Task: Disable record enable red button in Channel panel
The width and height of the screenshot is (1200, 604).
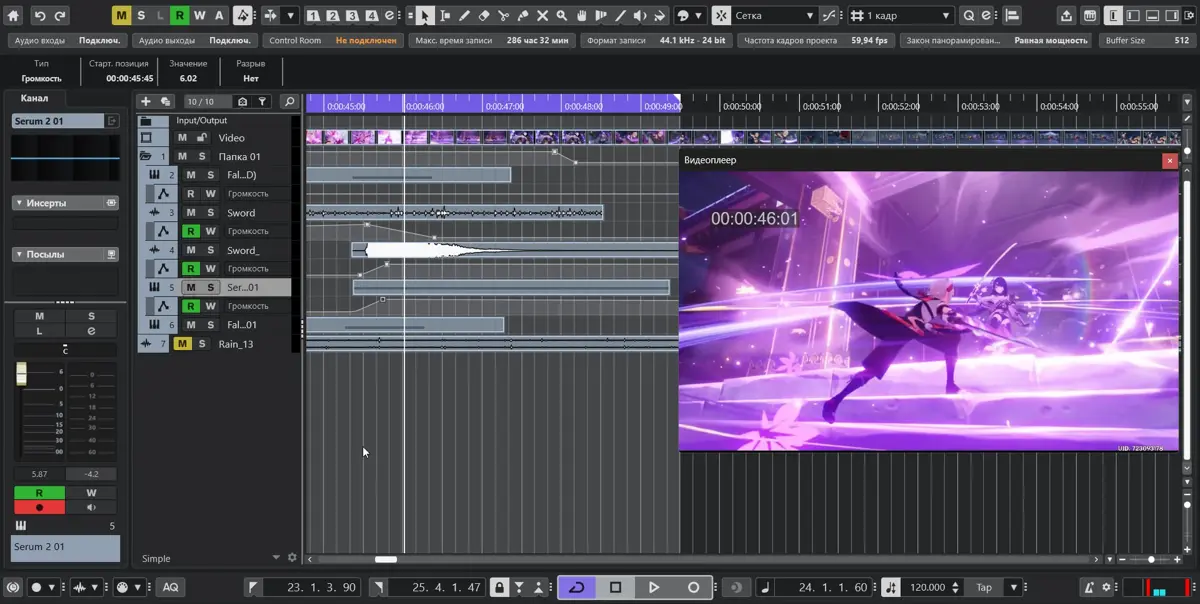Action: pyautogui.click(x=39, y=507)
